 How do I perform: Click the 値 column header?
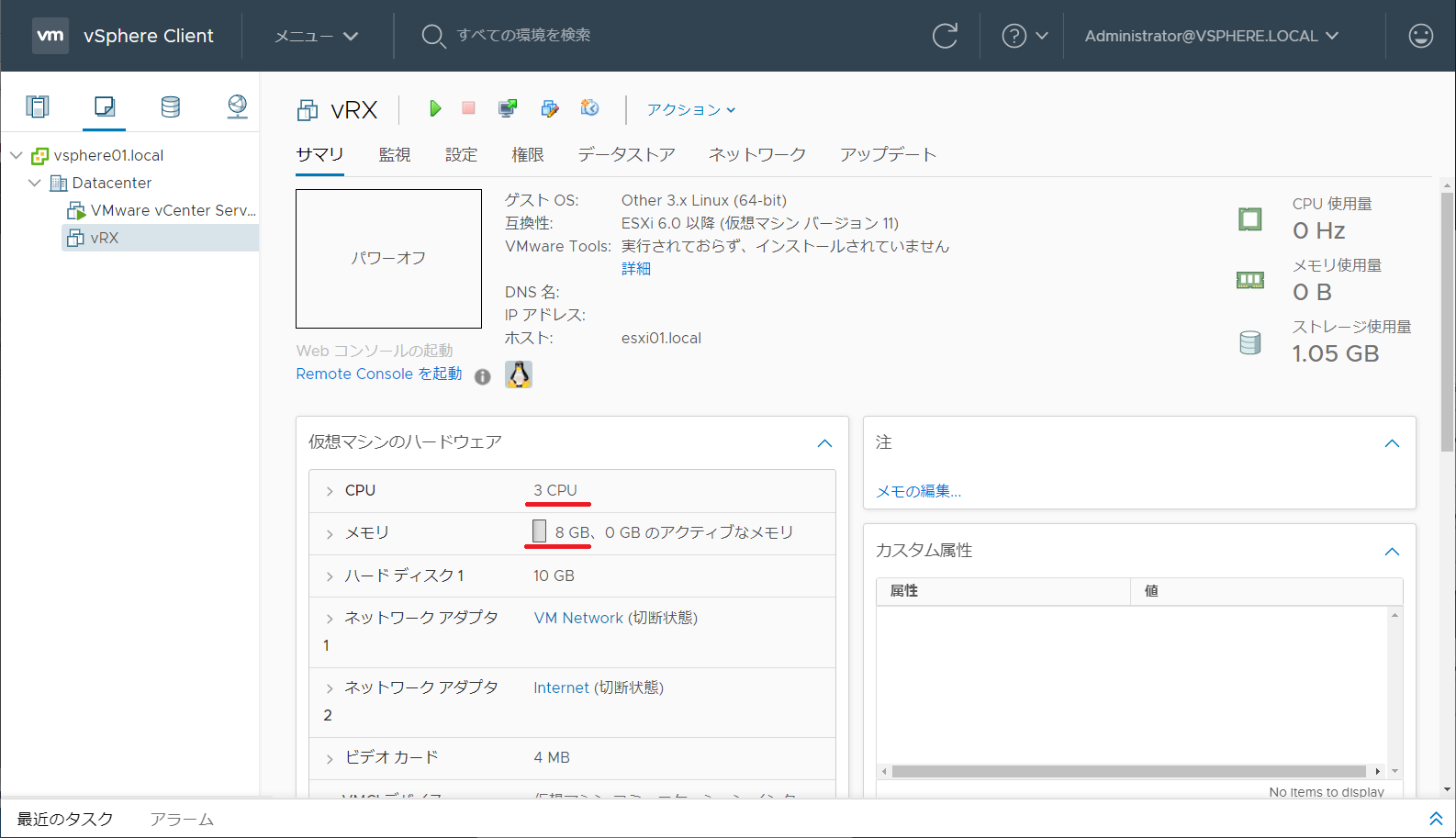(x=1266, y=591)
